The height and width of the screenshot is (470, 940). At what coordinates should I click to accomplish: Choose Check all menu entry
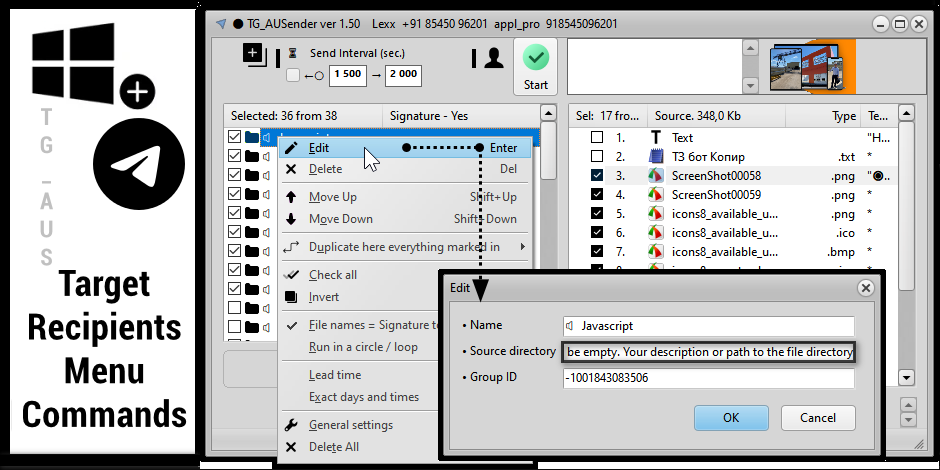tap(360, 275)
